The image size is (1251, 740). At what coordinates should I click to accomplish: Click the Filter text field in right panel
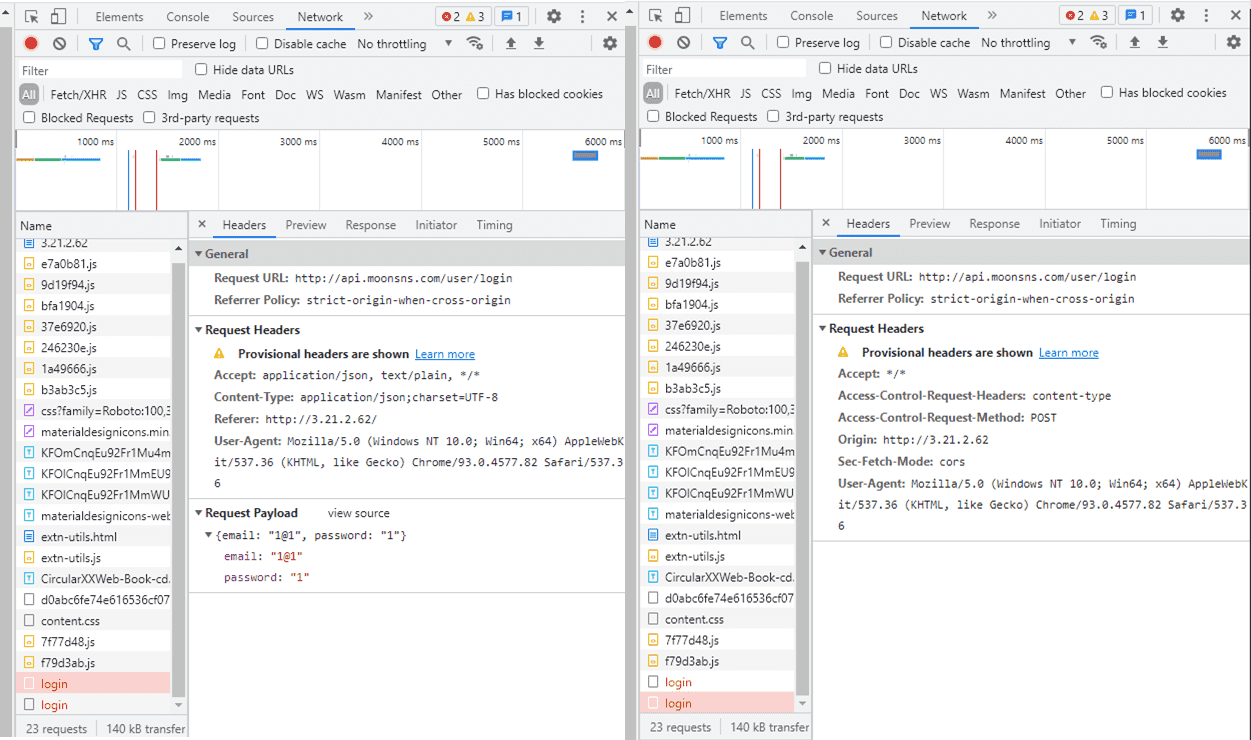(724, 70)
